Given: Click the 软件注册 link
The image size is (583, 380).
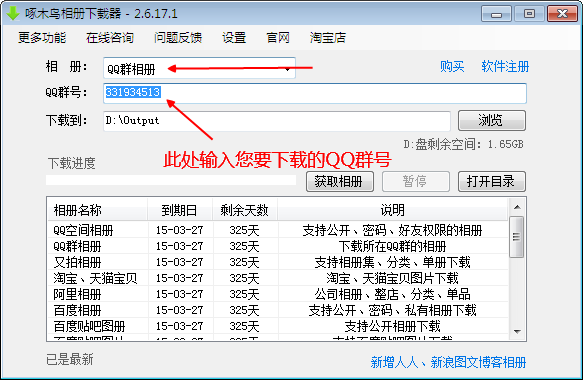Looking at the screenshot, I should pyautogui.click(x=505, y=67).
